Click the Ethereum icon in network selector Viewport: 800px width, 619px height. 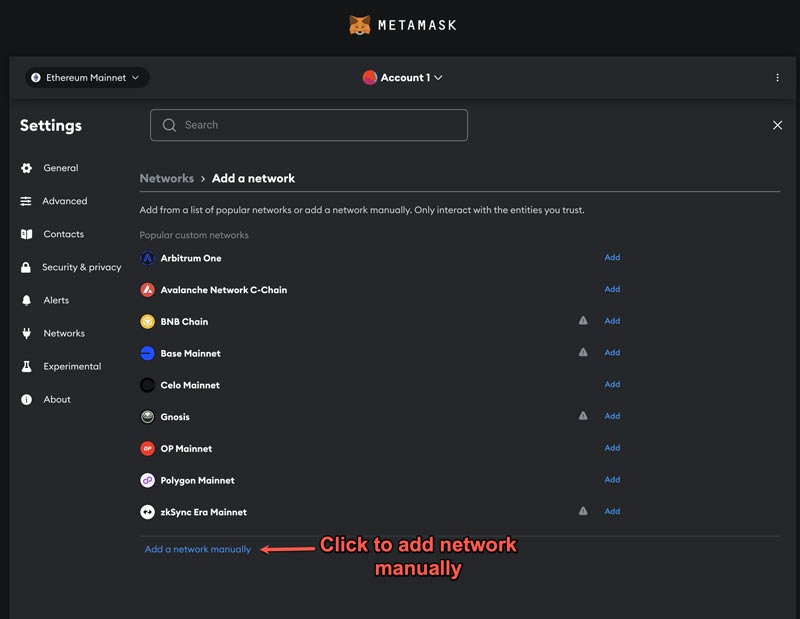tap(36, 78)
